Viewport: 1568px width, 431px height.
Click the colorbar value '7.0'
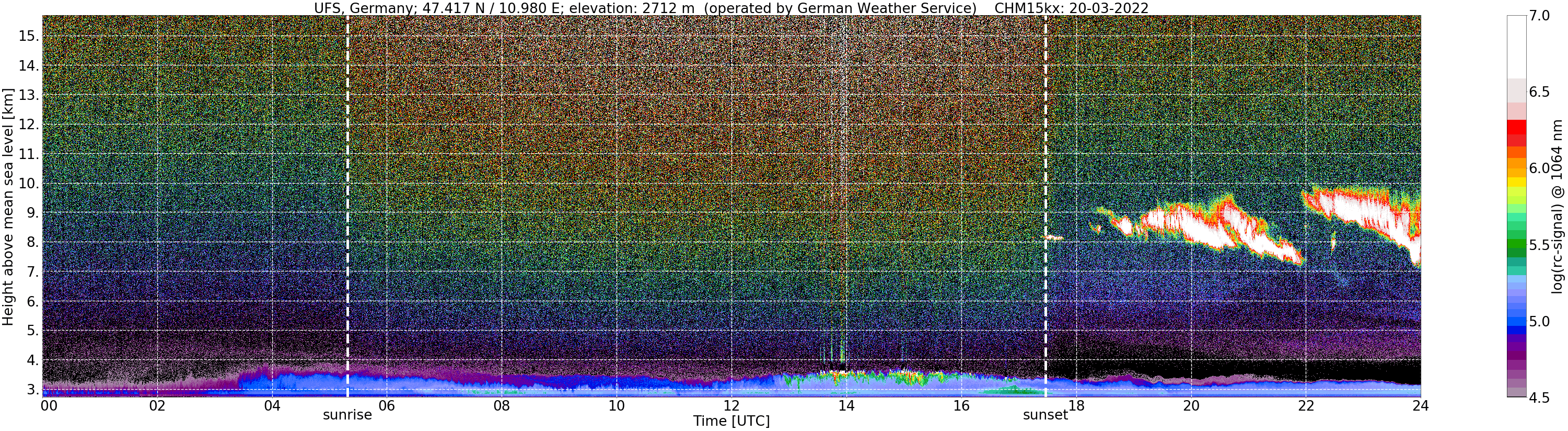1540,16
